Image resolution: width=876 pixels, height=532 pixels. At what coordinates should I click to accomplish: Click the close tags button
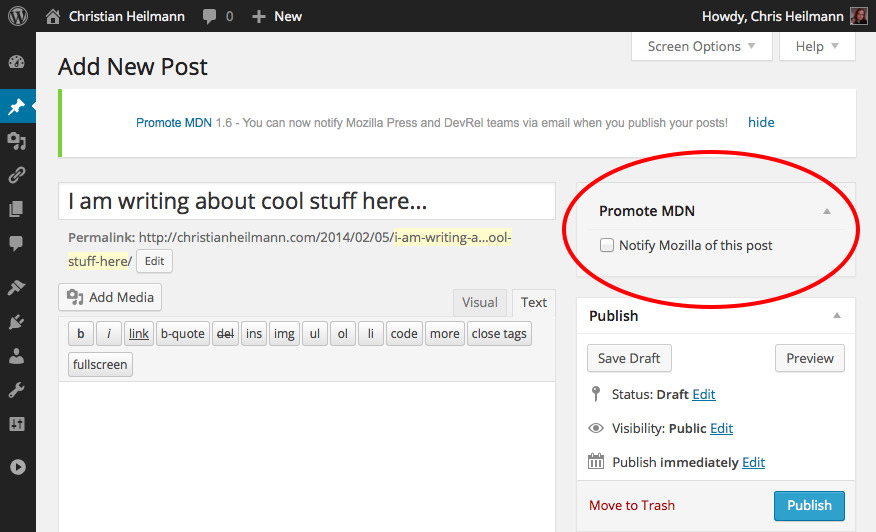(x=499, y=334)
